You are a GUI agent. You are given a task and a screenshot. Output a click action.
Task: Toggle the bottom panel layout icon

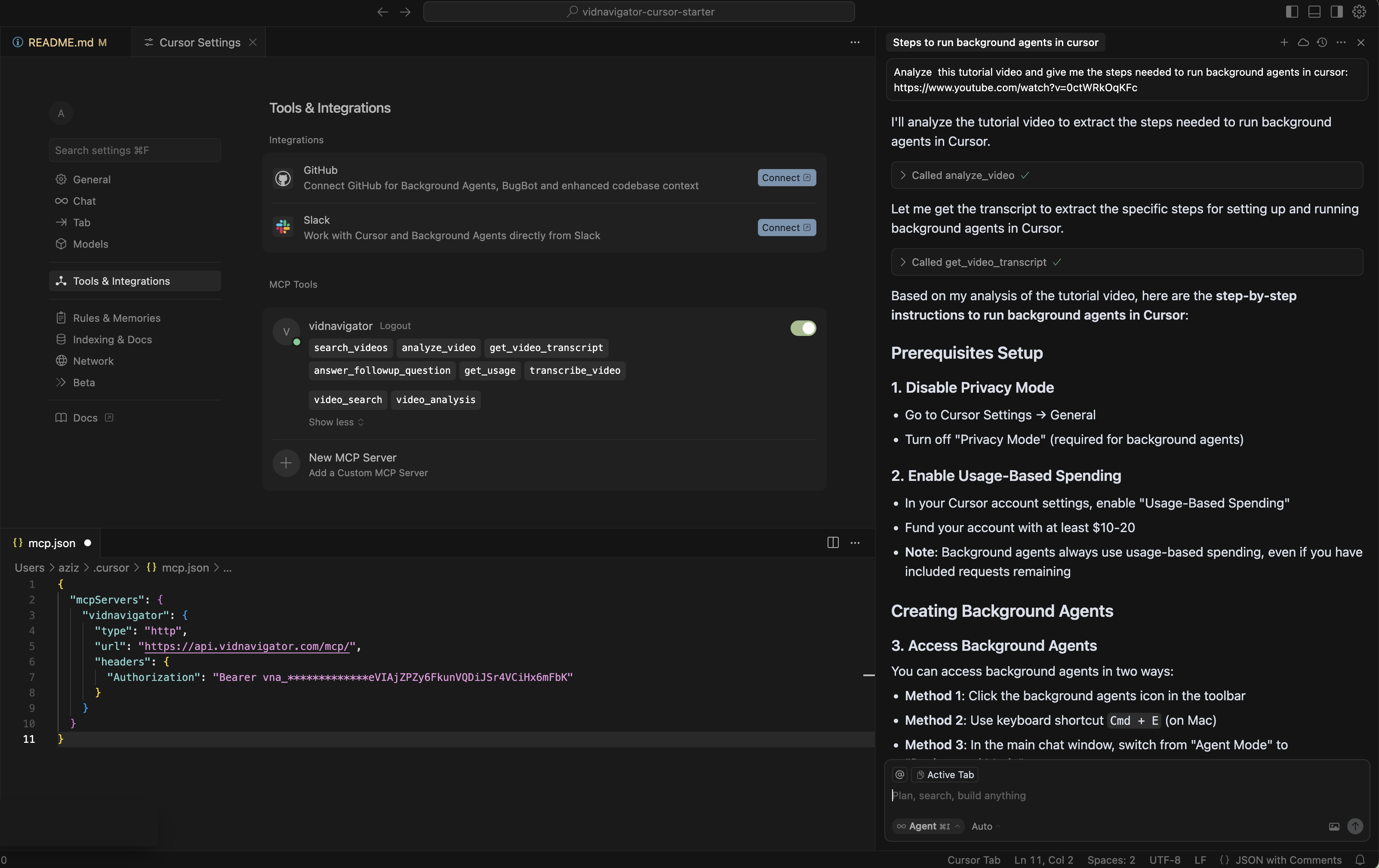coord(1314,12)
